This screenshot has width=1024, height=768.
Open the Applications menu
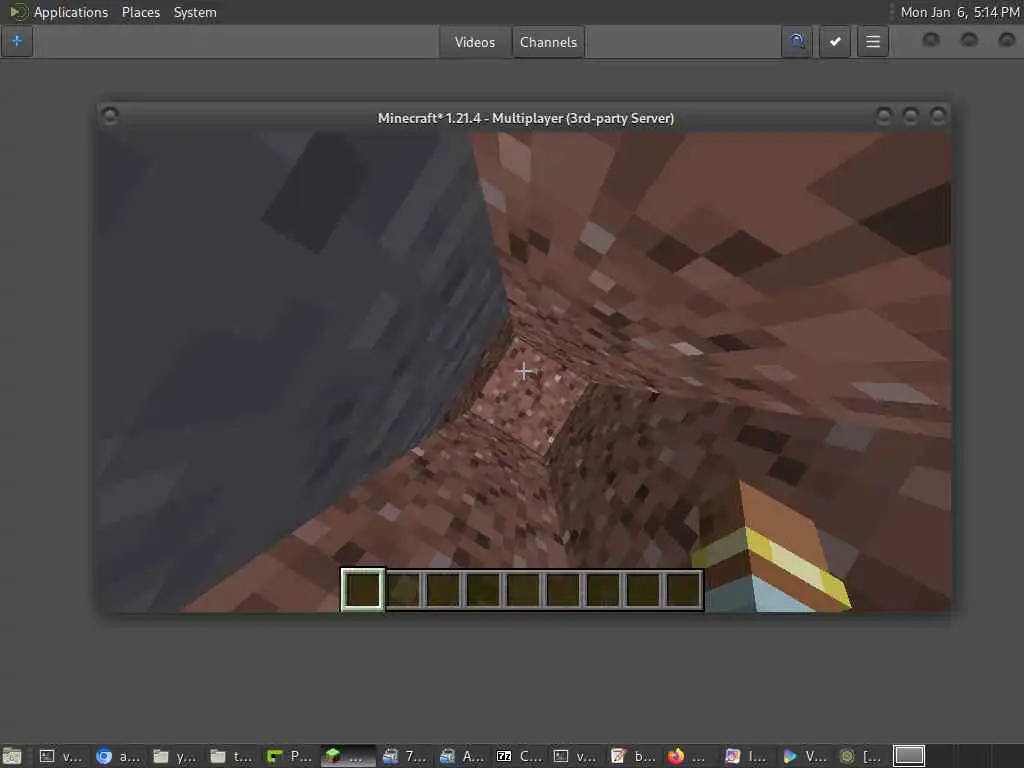[71, 12]
